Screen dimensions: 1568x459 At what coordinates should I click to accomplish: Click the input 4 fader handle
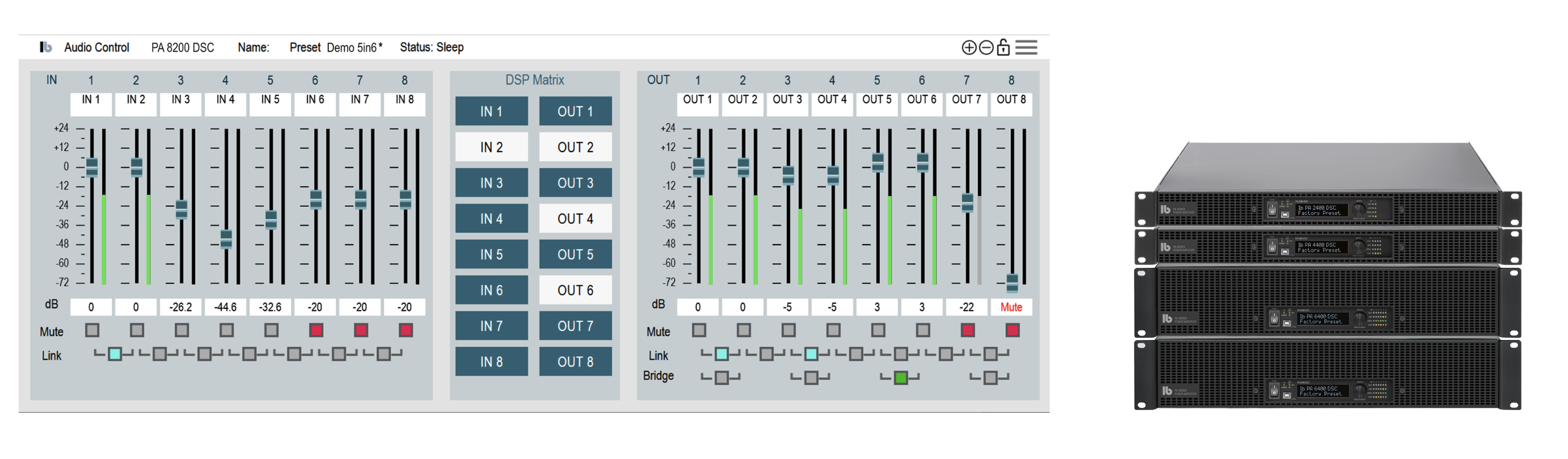[x=226, y=239]
